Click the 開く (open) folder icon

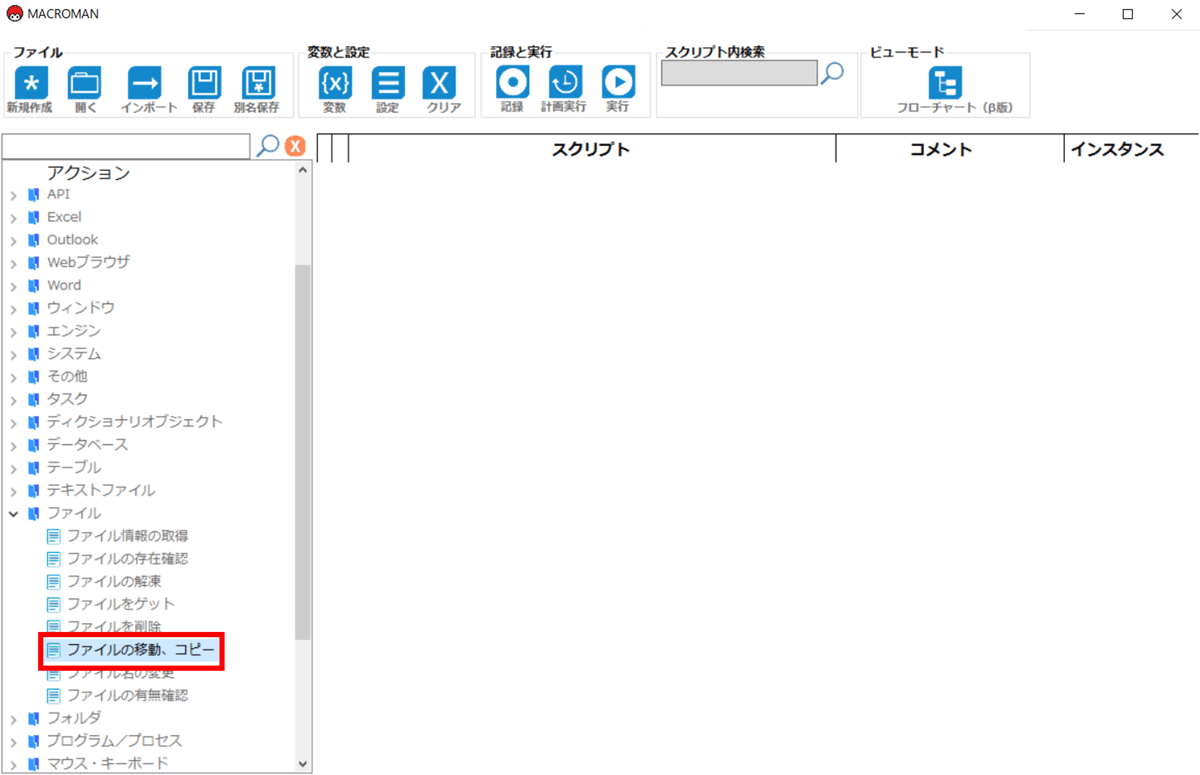click(85, 82)
